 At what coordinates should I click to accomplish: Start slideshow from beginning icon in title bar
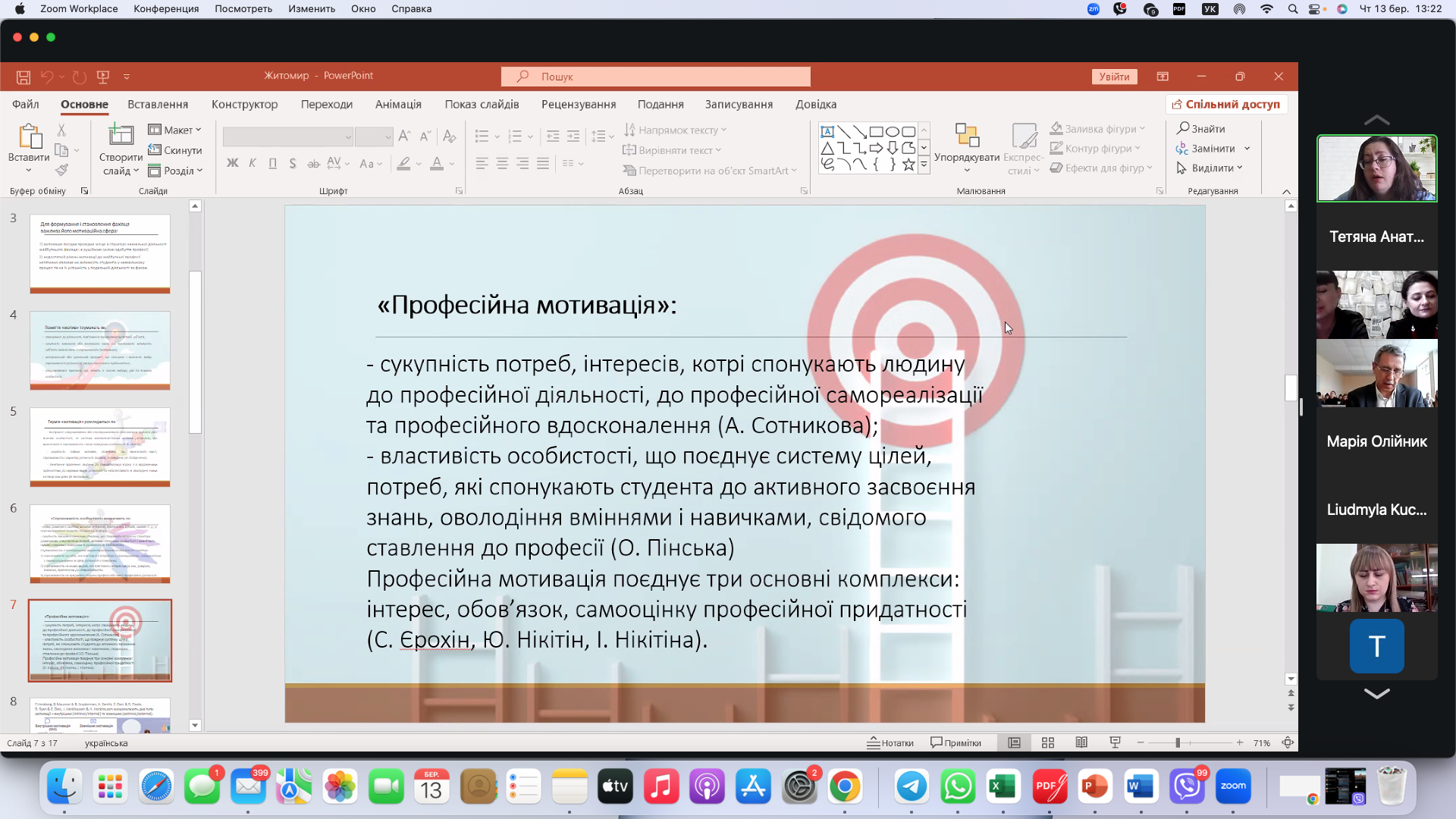(x=103, y=77)
